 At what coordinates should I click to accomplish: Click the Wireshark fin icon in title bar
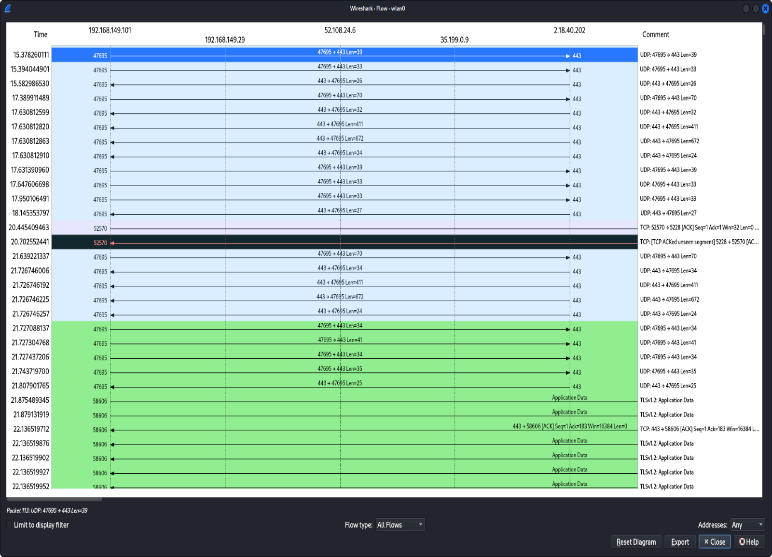[x=8, y=8]
